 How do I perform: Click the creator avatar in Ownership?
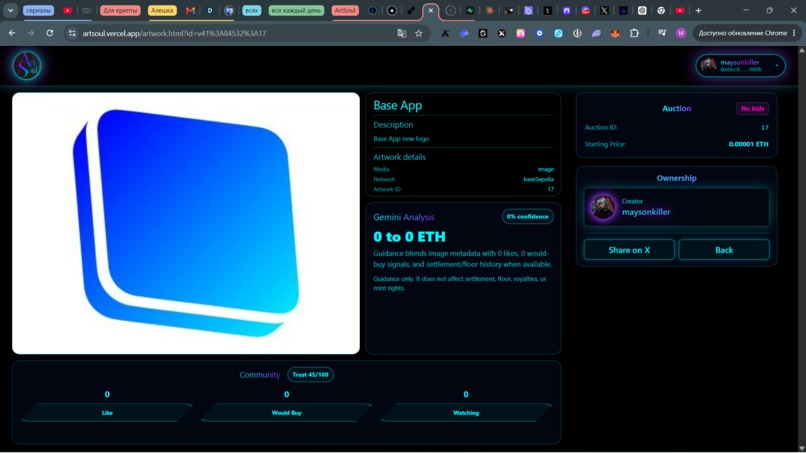[x=602, y=207]
